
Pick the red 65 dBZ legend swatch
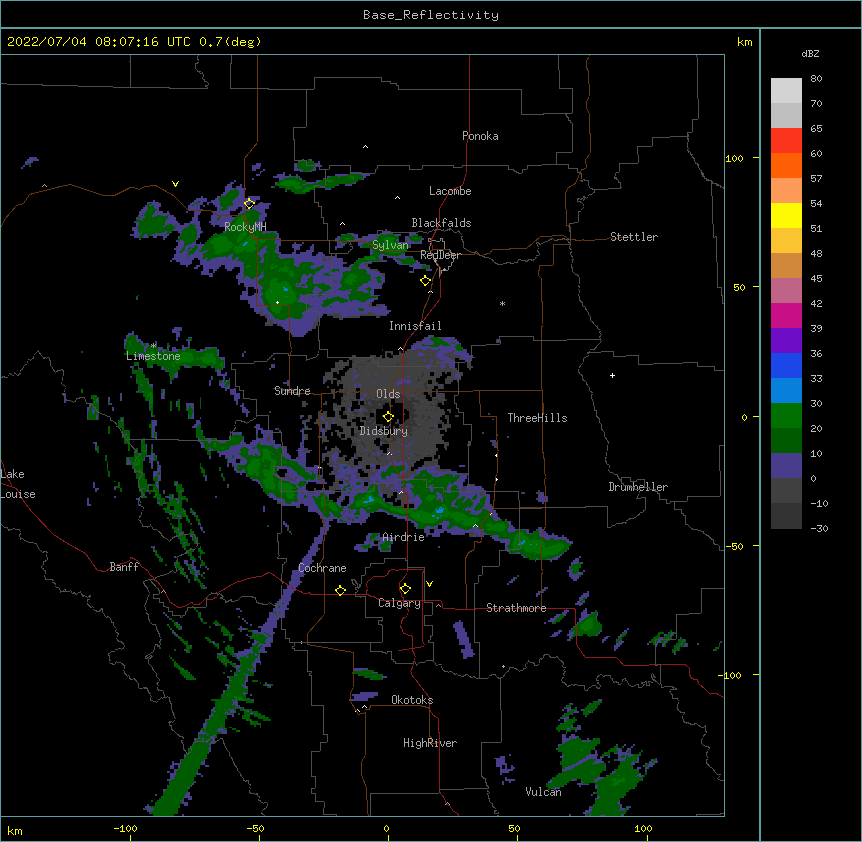click(x=786, y=141)
